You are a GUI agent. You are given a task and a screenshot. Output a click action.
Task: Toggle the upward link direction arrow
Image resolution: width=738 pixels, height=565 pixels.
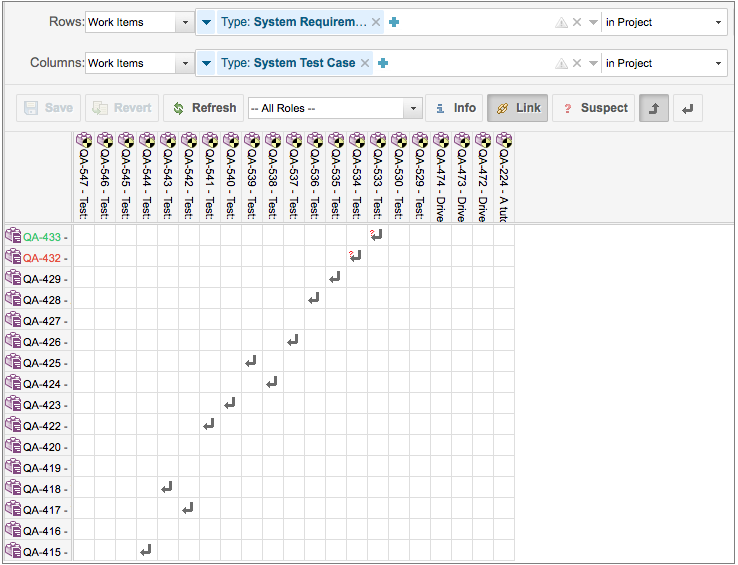tap(654, 108)
